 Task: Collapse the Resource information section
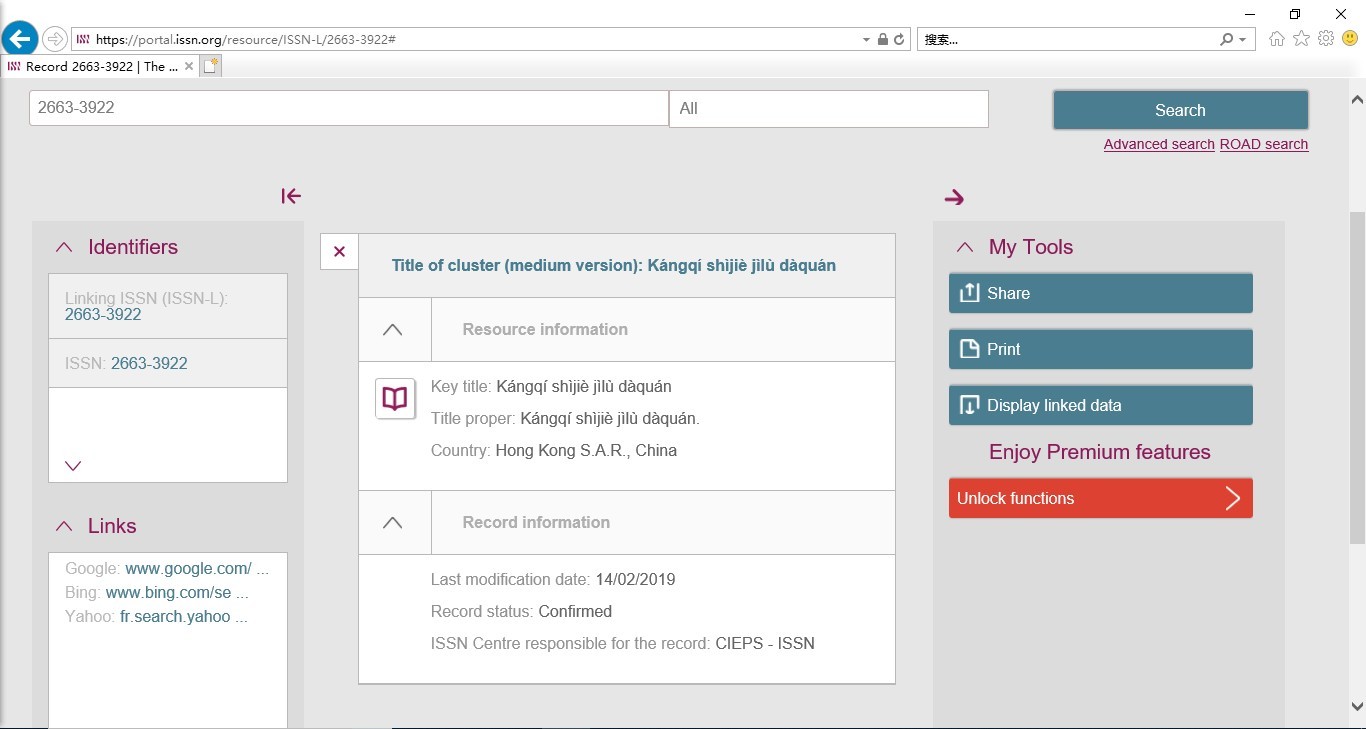click(393, 329)
